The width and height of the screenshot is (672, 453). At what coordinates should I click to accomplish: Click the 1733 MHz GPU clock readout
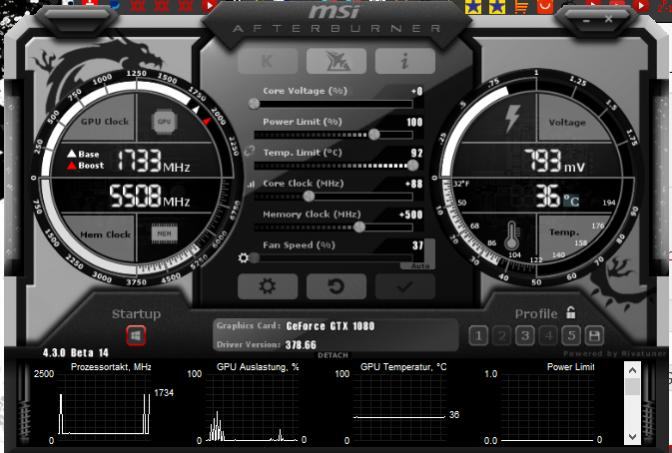[153, 161]
